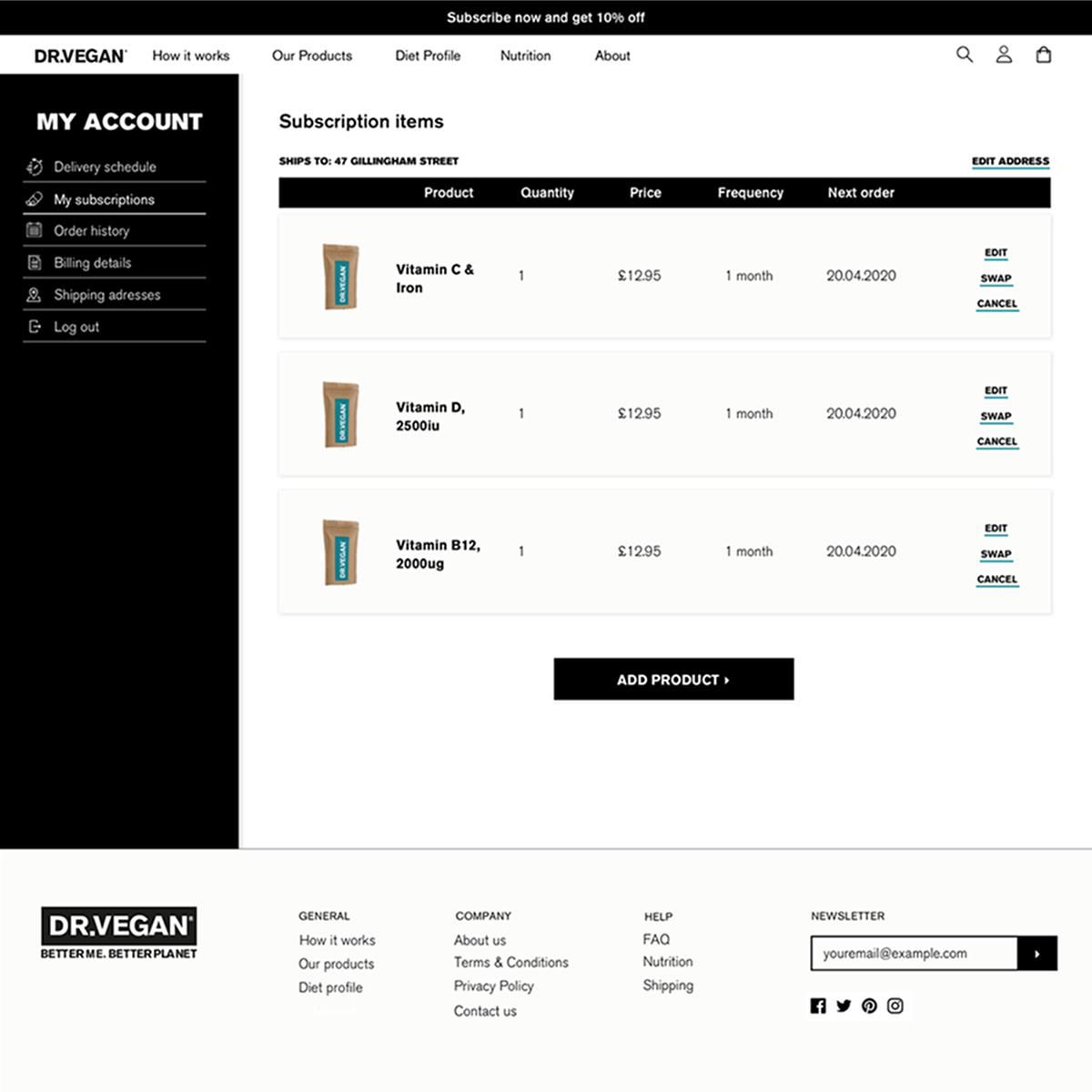Visit the Instagram icon in footer

point(895,1006)
